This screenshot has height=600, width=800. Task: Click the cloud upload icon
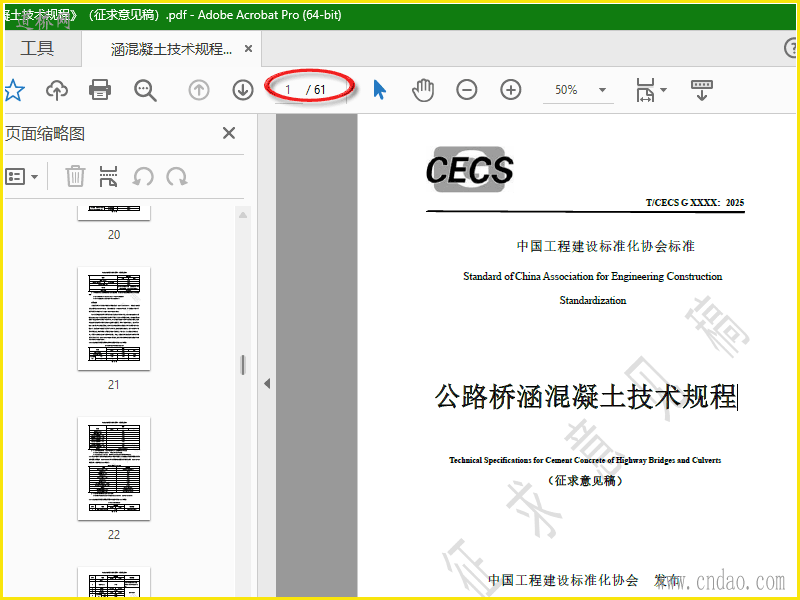57,90
